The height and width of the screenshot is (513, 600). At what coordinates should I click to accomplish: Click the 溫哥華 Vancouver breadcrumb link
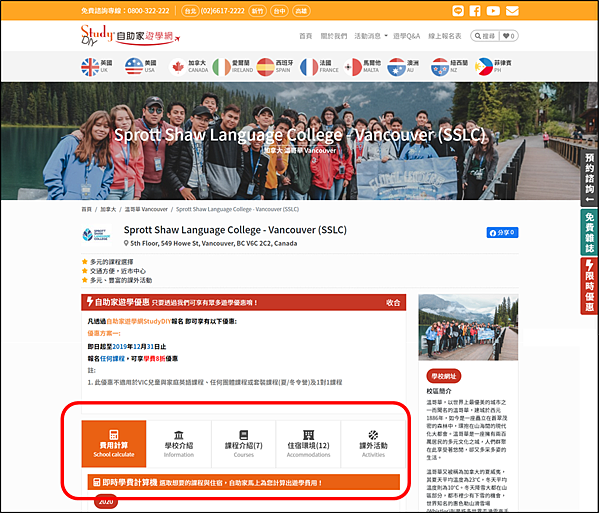[146, 209]
